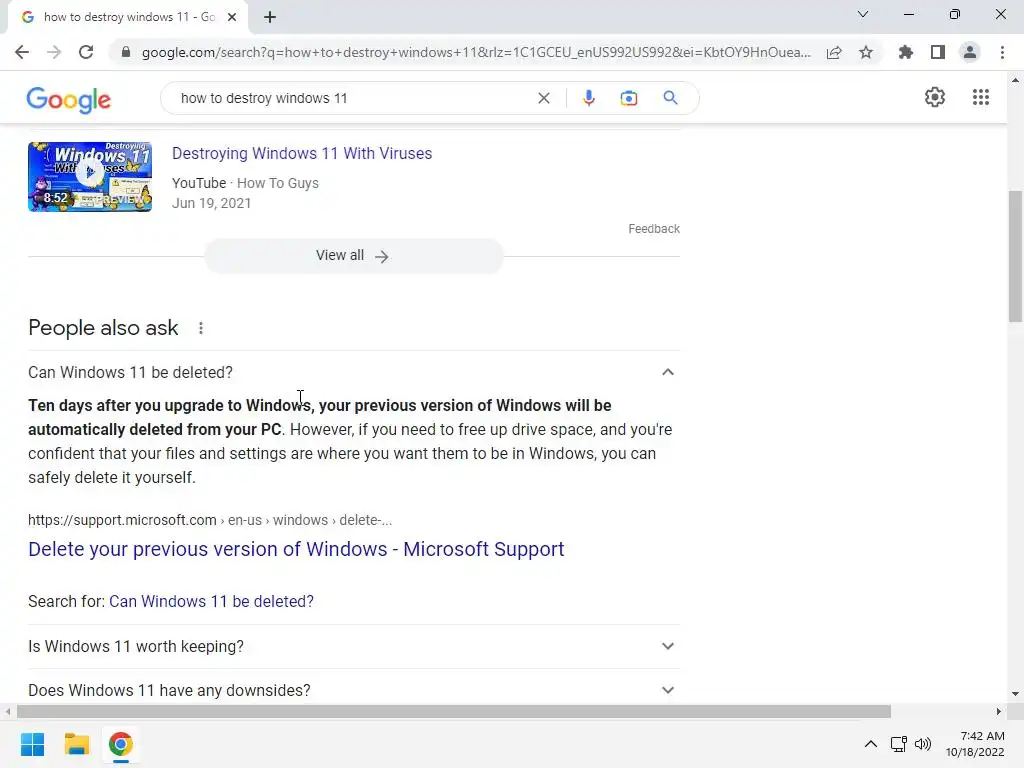
Task: Open a new tab with the plus button
Action: pyautogui.click(x=270, y=18)
